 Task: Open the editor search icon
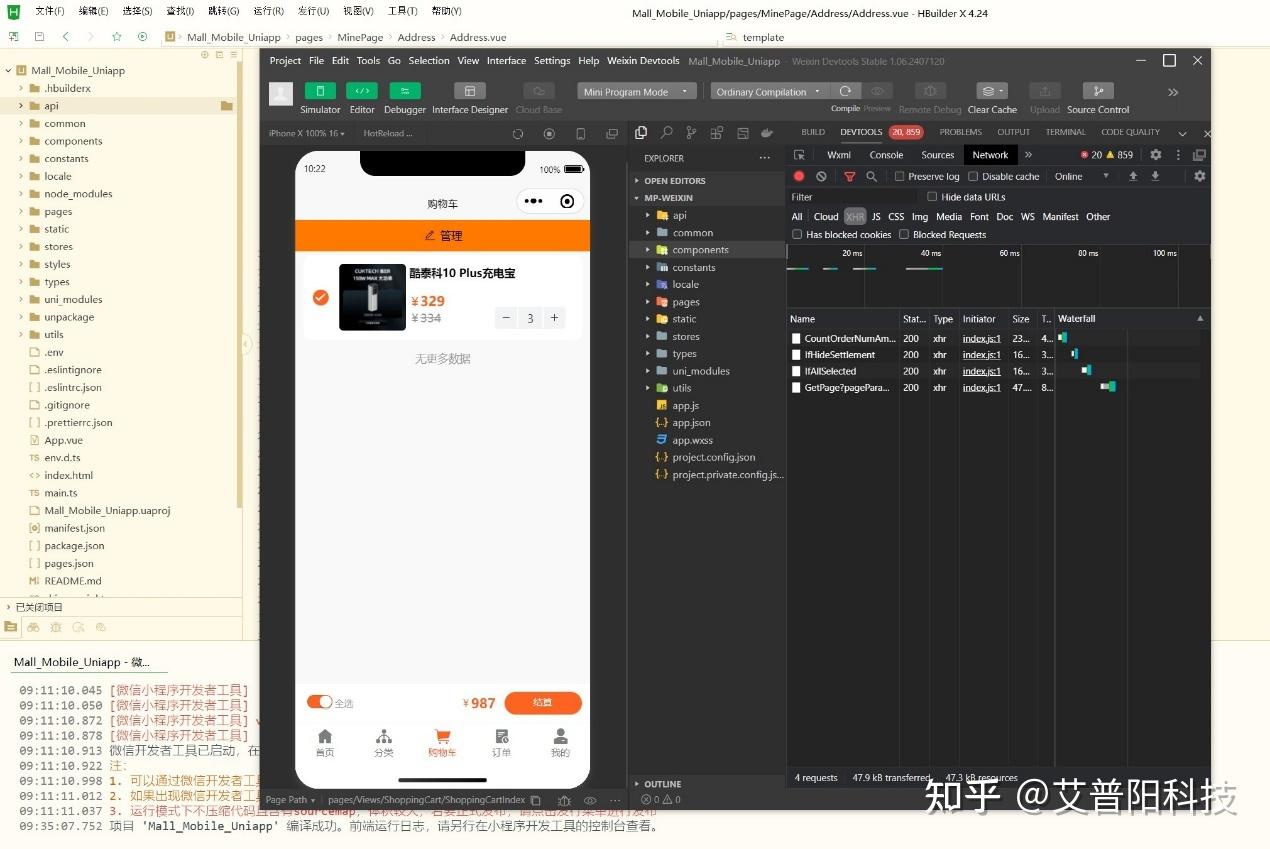pos(666,132)
